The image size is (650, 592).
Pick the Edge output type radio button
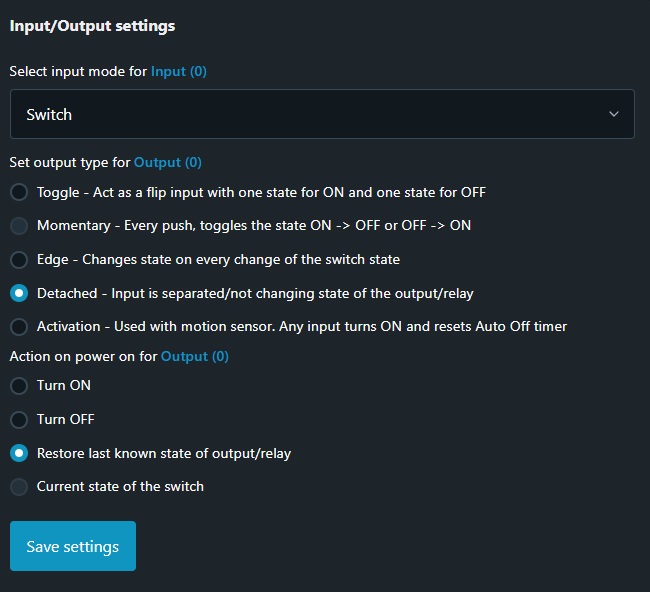pos(19,260)
